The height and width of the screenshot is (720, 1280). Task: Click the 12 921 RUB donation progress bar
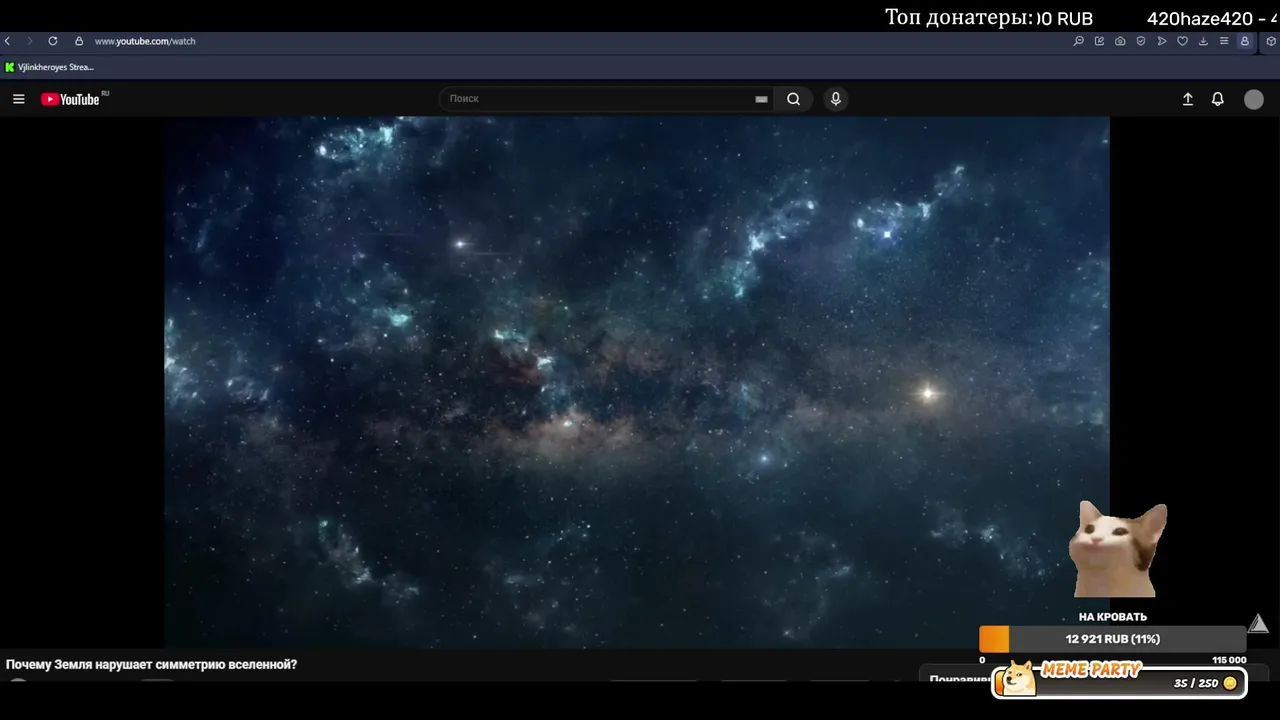coord(1113,639)
